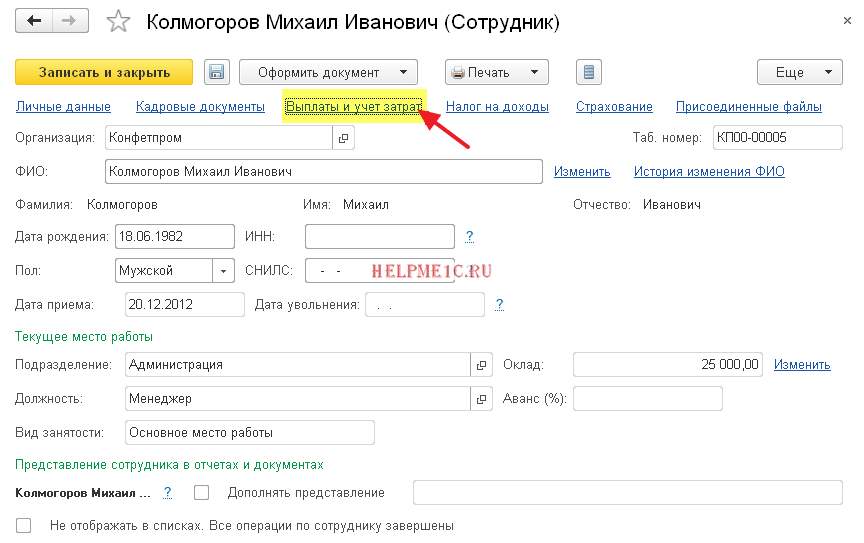The height and width of the screenshot is (543, 864).
Task: Open the Оформить документ dropdown
Action: coord(328,72)
